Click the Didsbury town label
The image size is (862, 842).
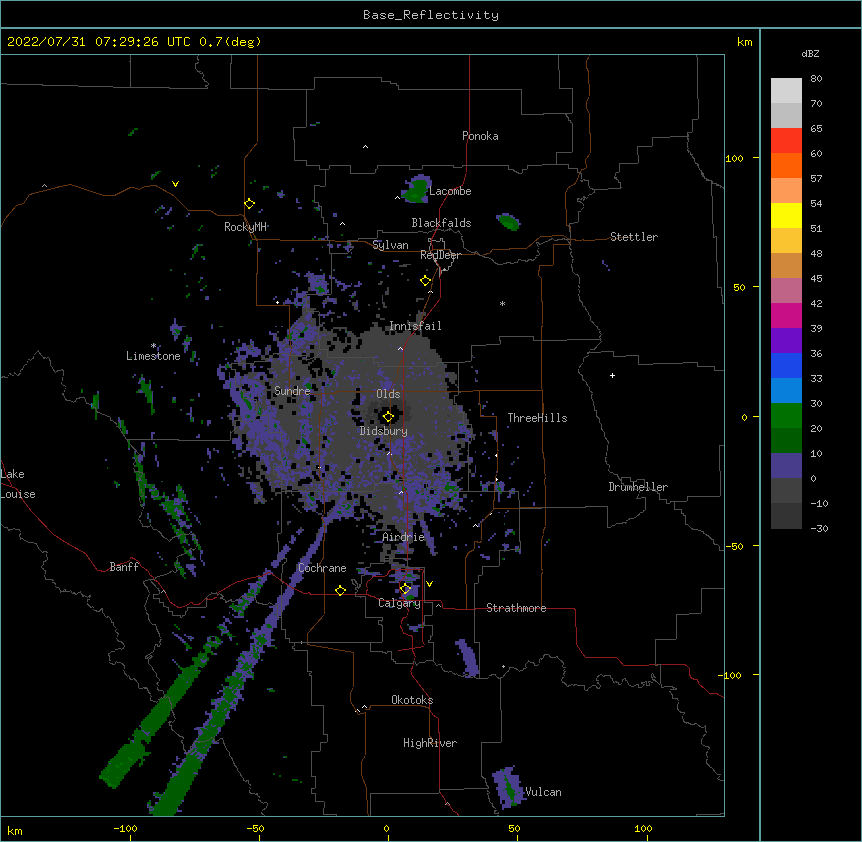click(x=383, y=431)
